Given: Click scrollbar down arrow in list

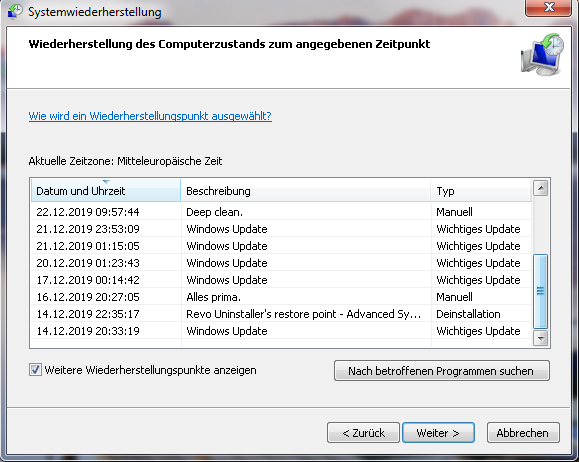Looking at the screenshot, I should tap(541, 338).
